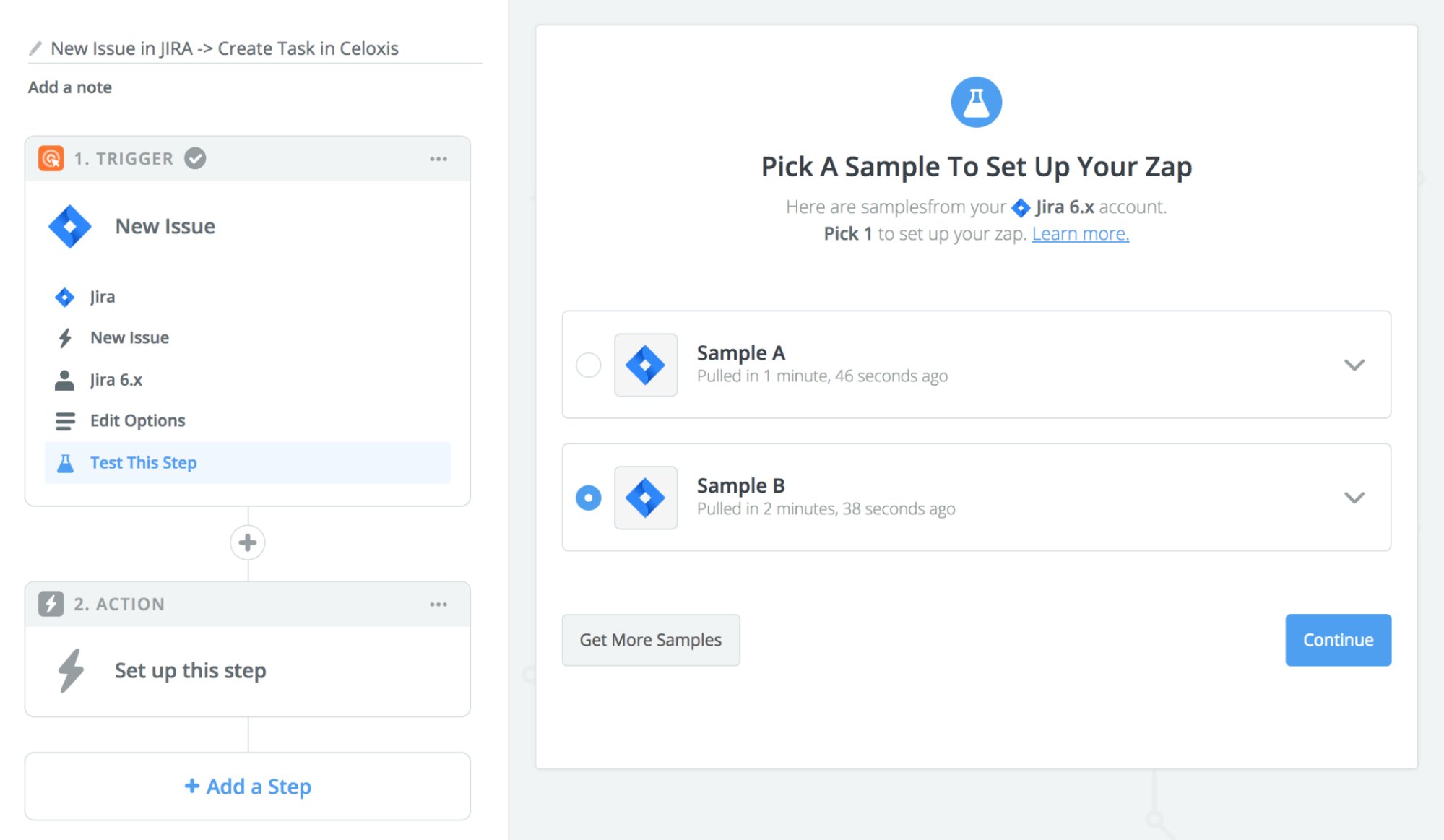The height and width of the screenshot is (840, 1444).
Task: Open the trigger step options menu
Action: (438, 158)
